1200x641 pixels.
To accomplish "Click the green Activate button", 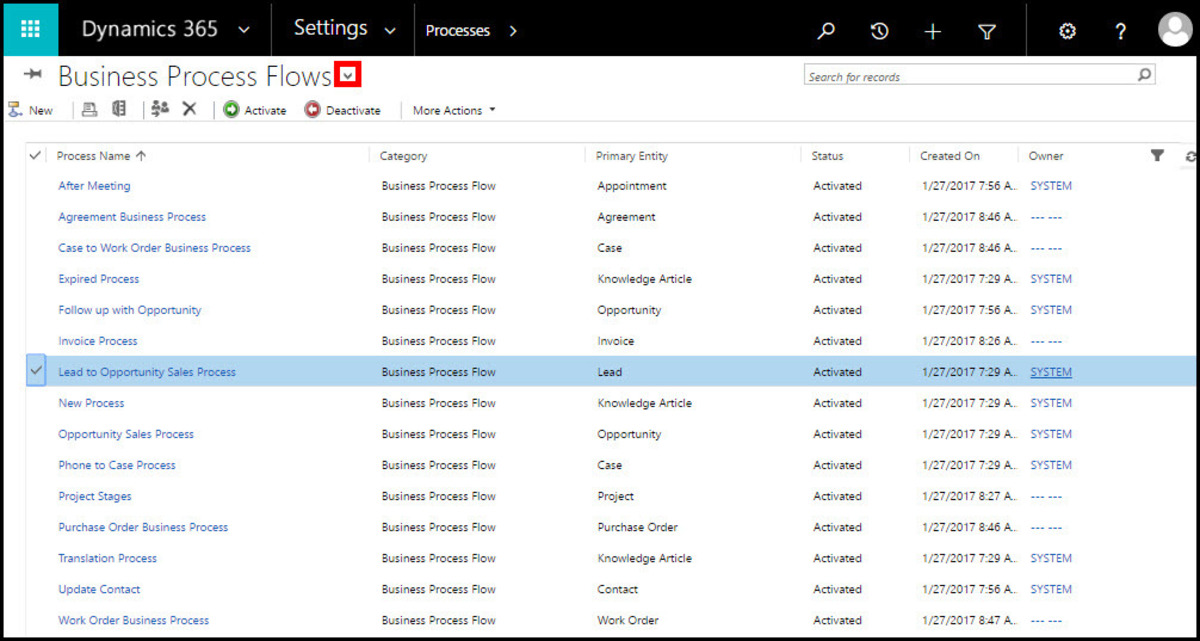I will (x=255, y=110).
